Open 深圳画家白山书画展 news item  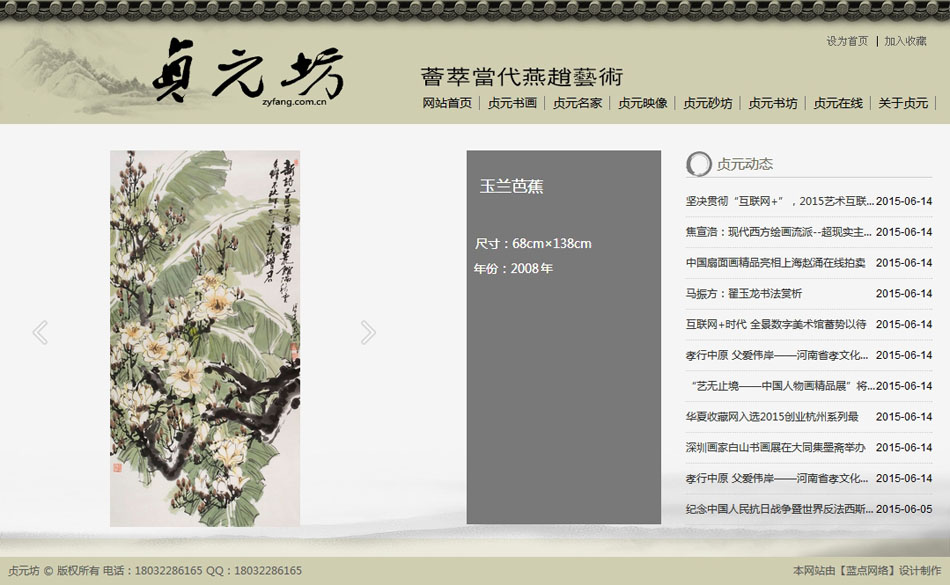[x=775, y=448]
